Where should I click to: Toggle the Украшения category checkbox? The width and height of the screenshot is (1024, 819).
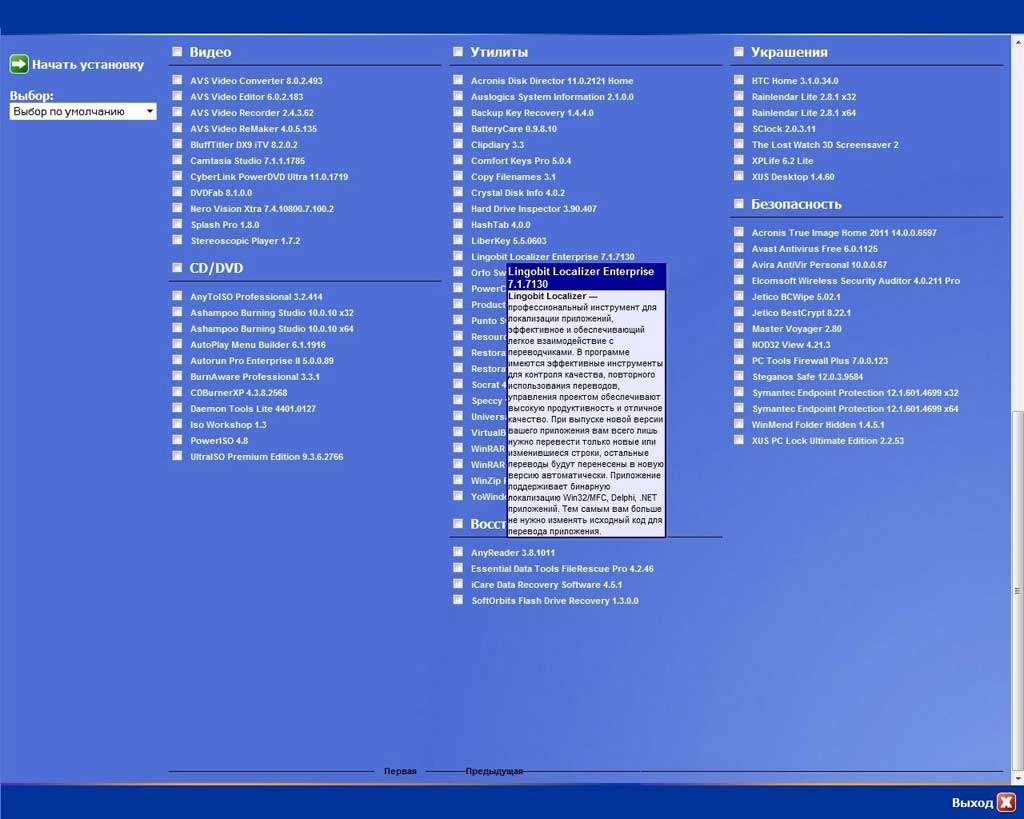(738, 52)
